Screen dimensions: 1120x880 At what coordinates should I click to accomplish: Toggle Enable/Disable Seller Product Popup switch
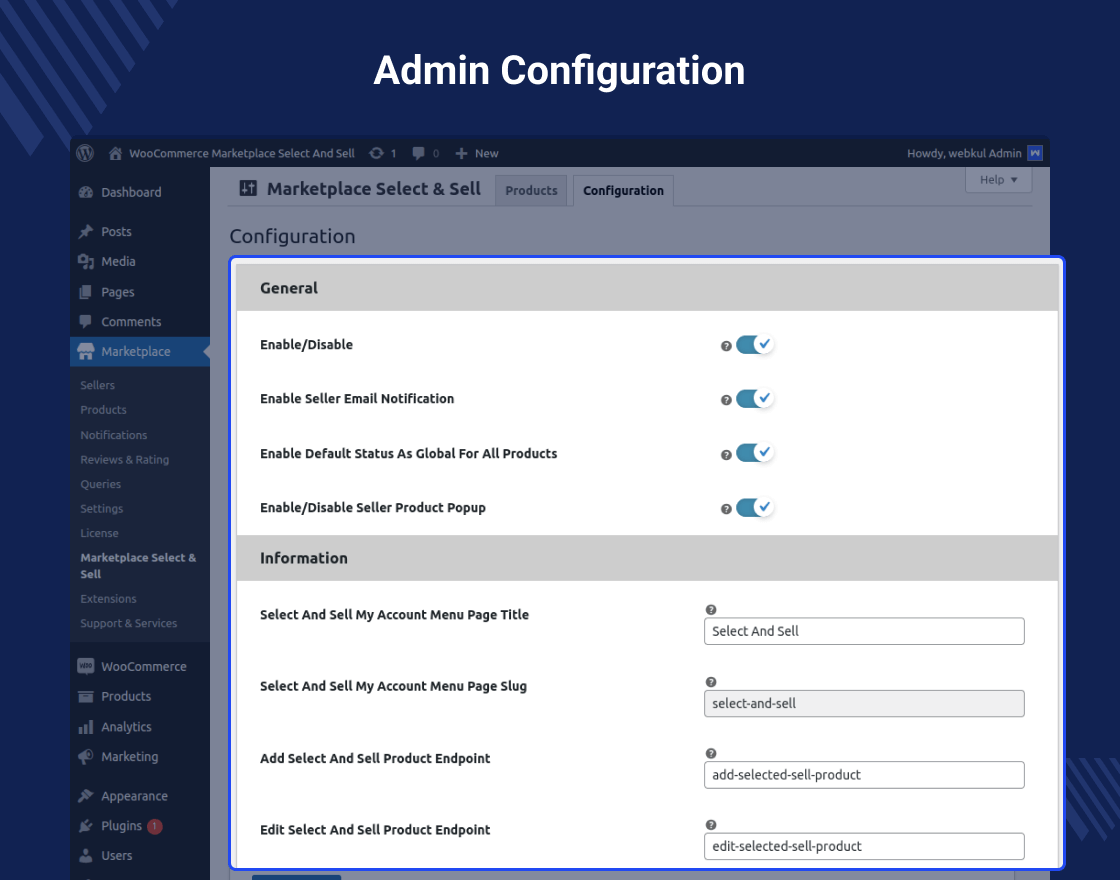(x=755, y=507)
